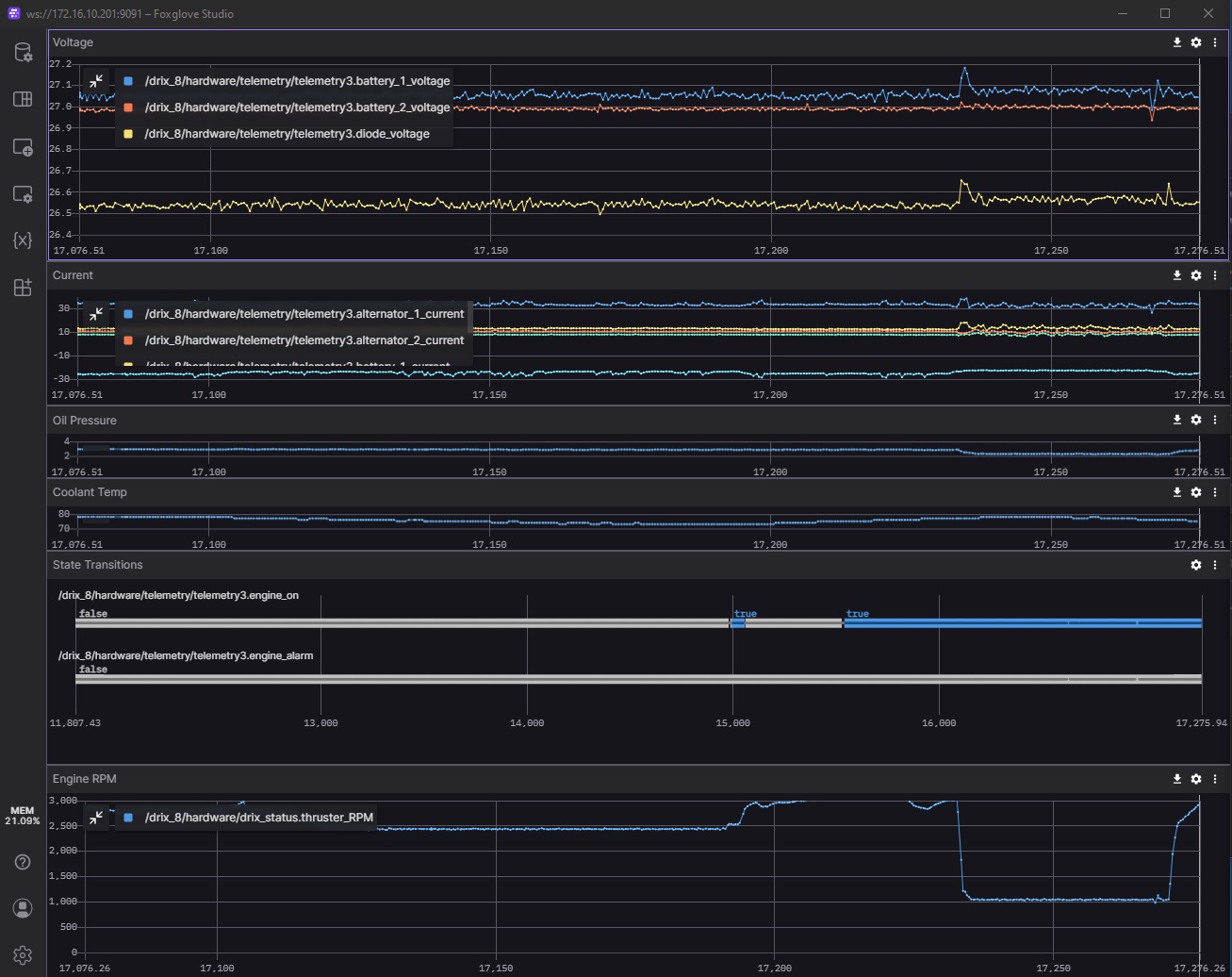Click the thruster_RPM legend color swatch
Screen dimensions: 1232x977
click(x=128, y=819)
